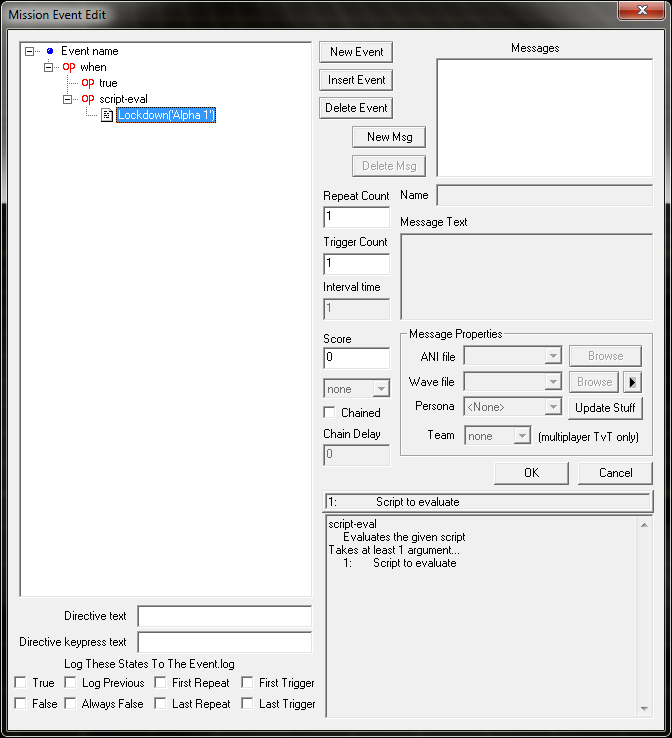Toggle the First Trigger log checkbox
This screenshot has width=672, height=738.
(247, 683)
